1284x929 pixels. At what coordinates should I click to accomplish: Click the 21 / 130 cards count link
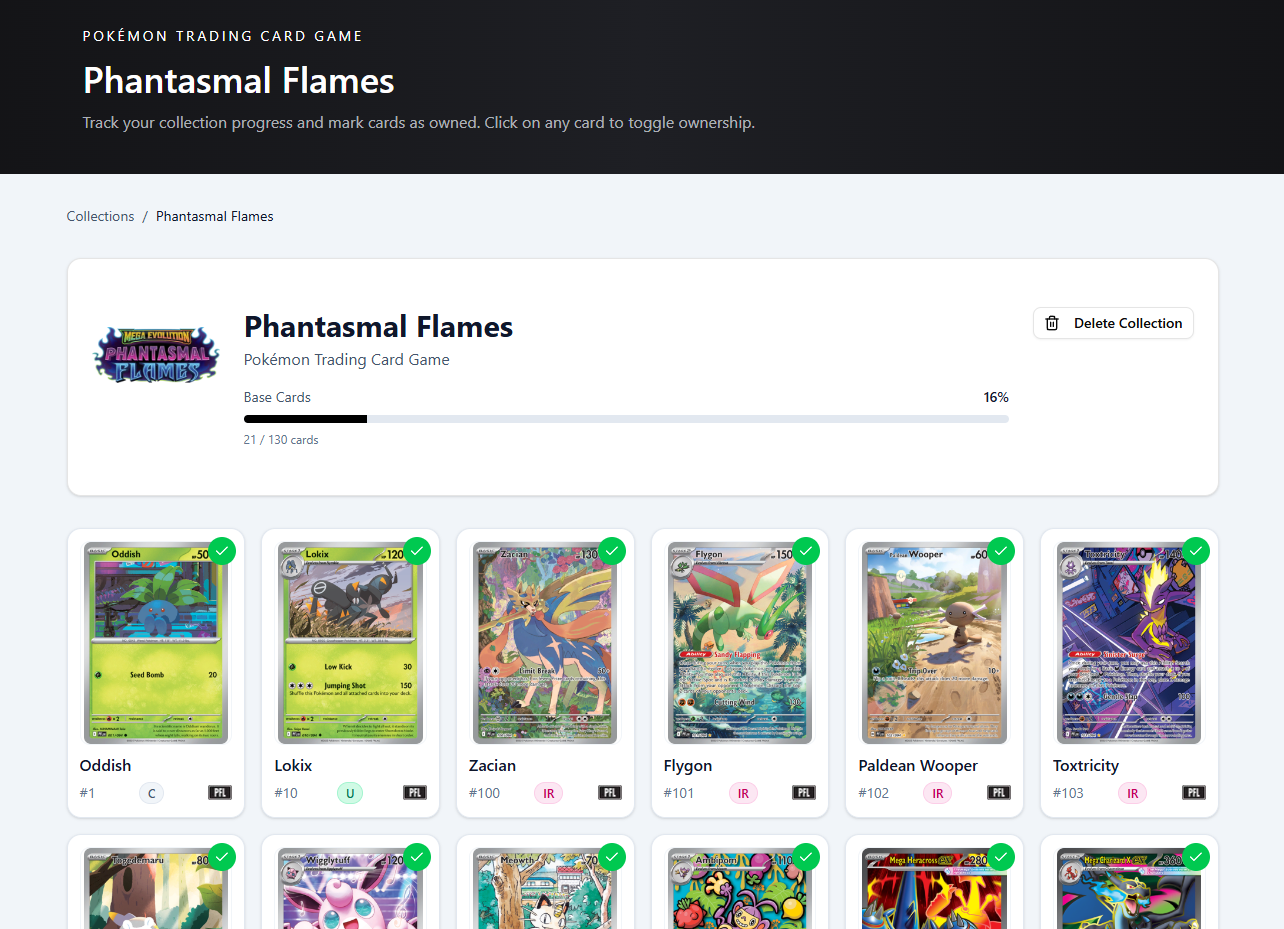pyautogui.click(x=281, y=439)
